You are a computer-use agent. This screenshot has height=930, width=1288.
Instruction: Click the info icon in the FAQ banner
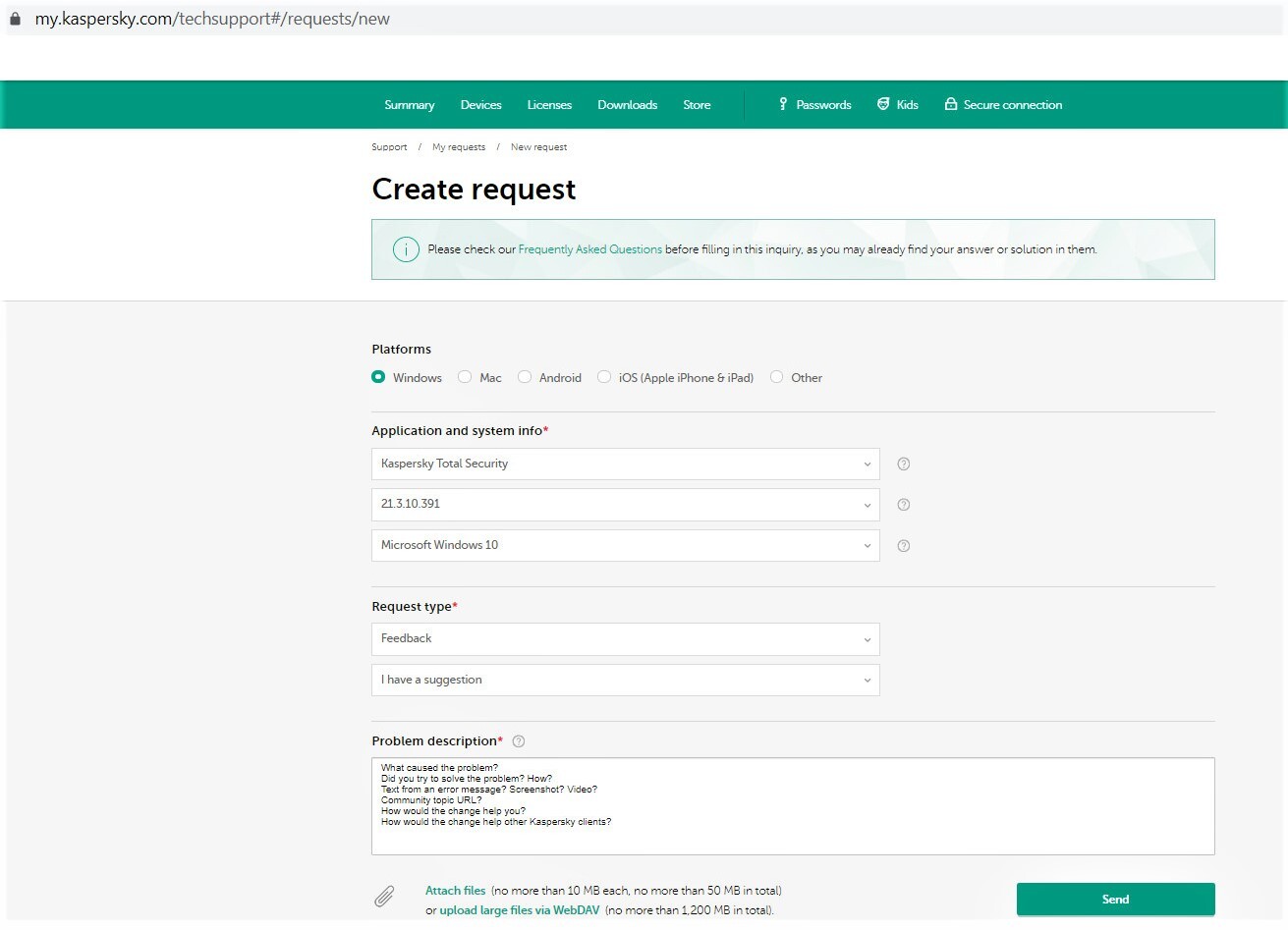406,249
